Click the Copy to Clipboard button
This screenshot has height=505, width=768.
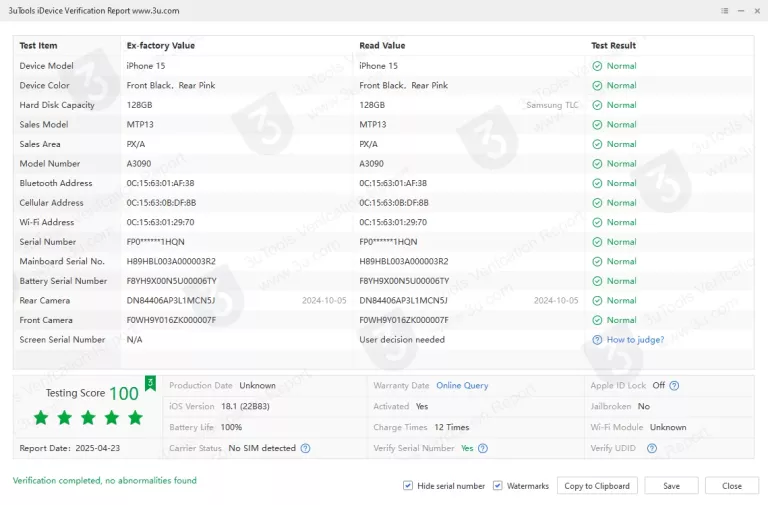point(597,486)
